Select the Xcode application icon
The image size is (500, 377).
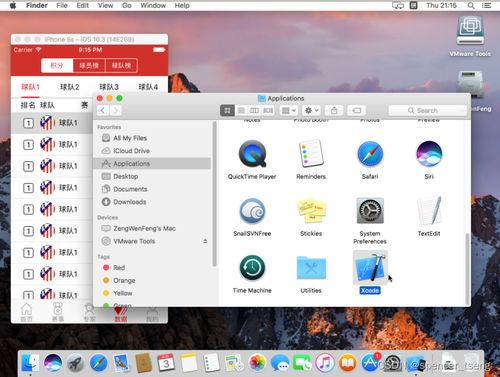pyautogui.click(x=370, y=268)
